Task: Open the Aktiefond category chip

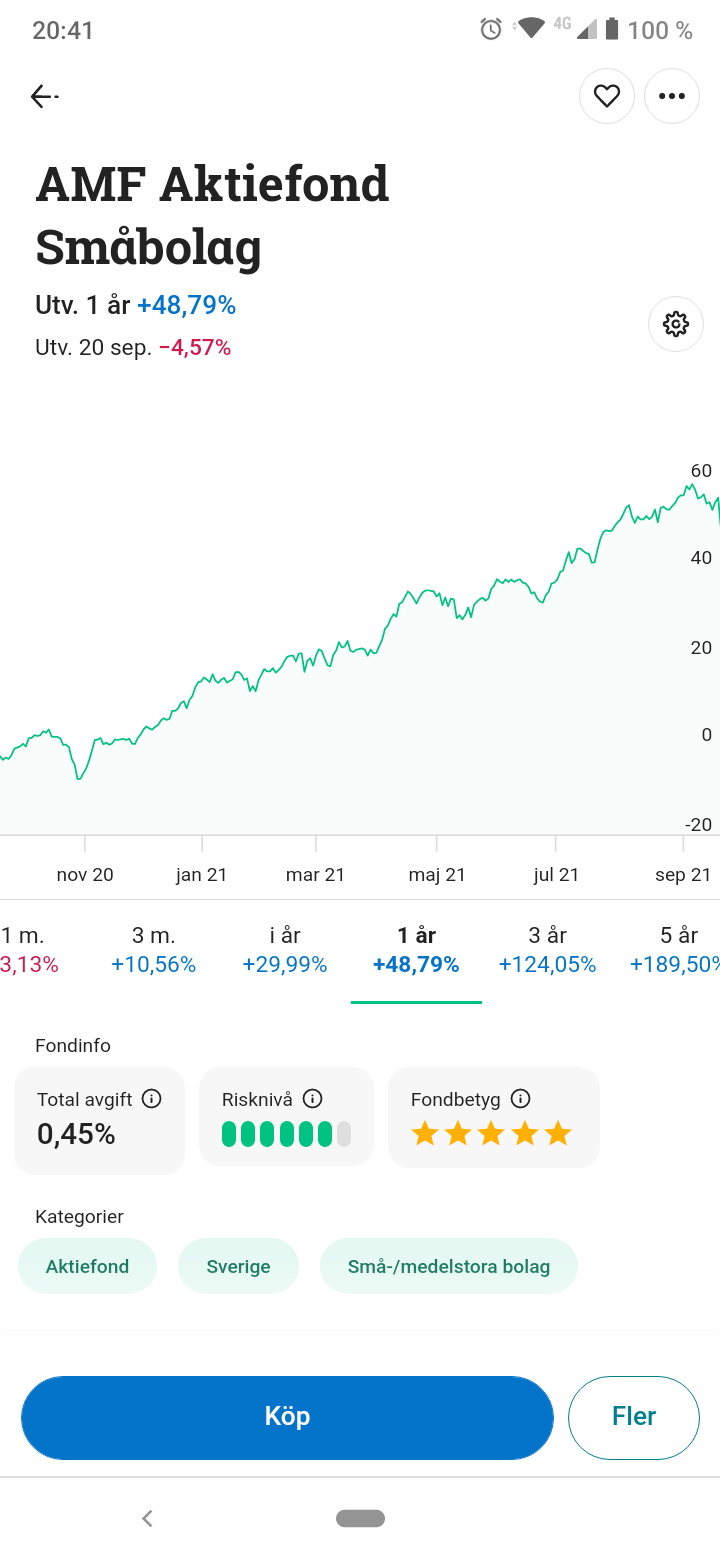Action: click(x=88, y=1266)
